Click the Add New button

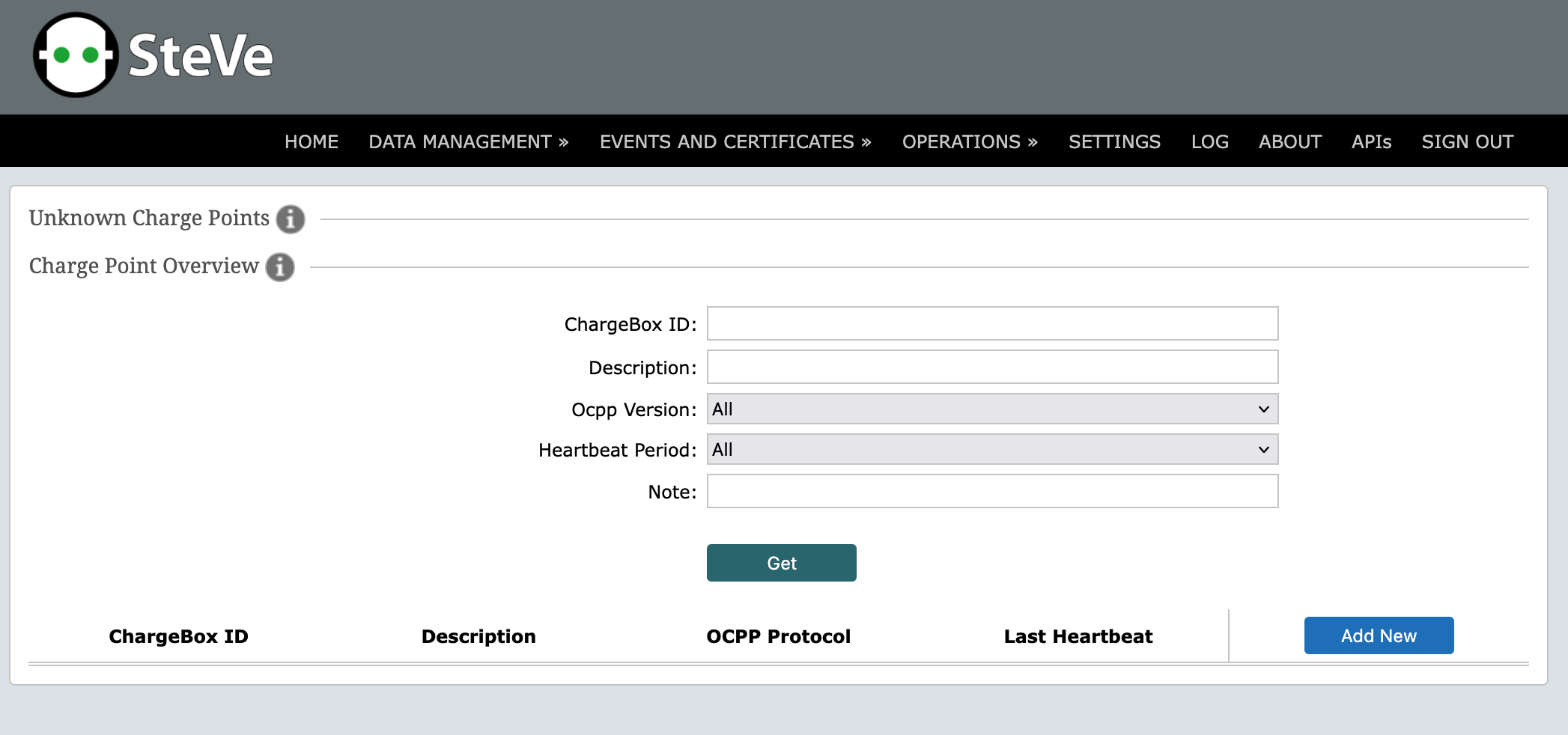[1379, 635]
